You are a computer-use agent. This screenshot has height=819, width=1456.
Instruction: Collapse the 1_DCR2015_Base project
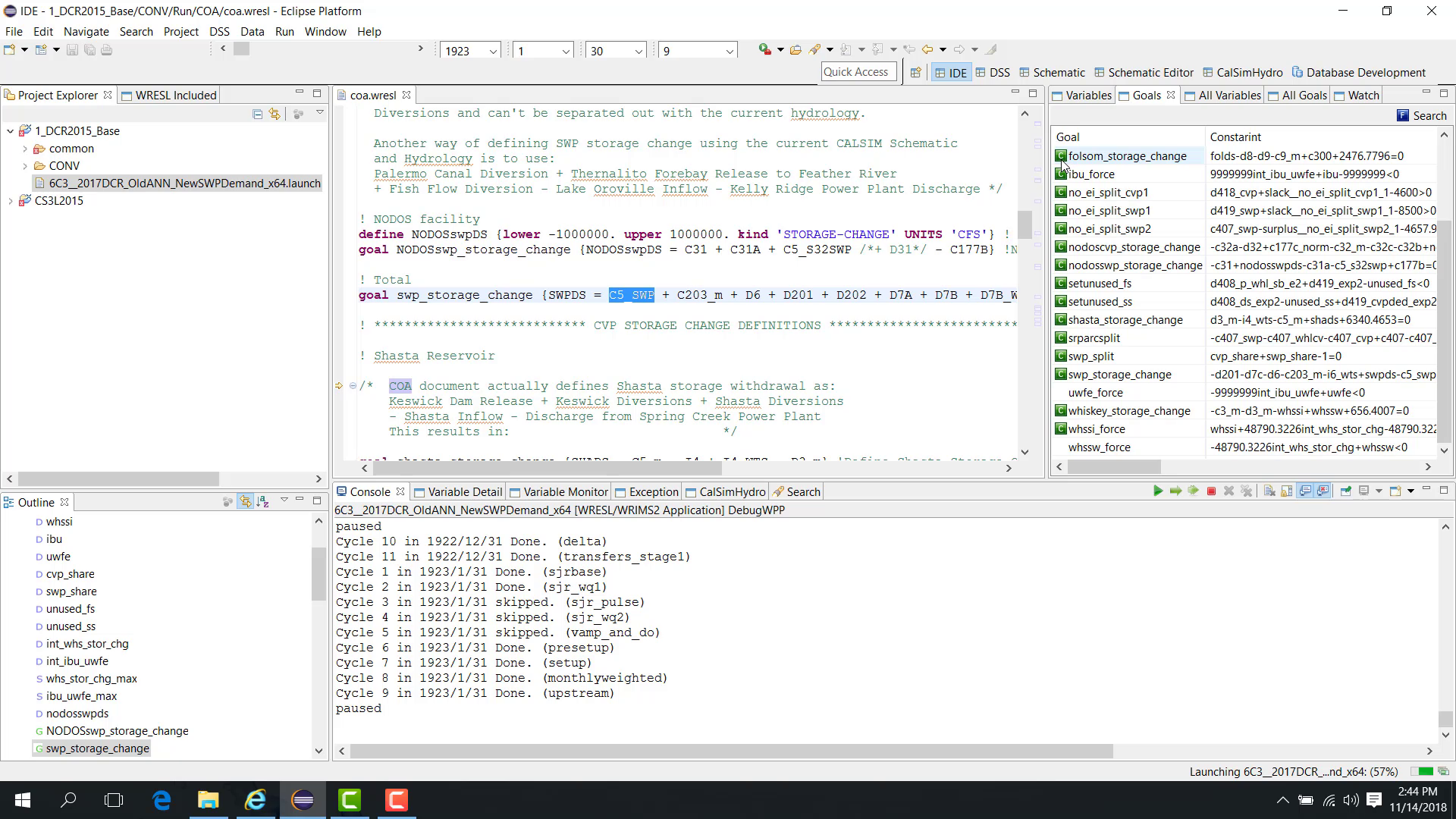click(10, 131)
